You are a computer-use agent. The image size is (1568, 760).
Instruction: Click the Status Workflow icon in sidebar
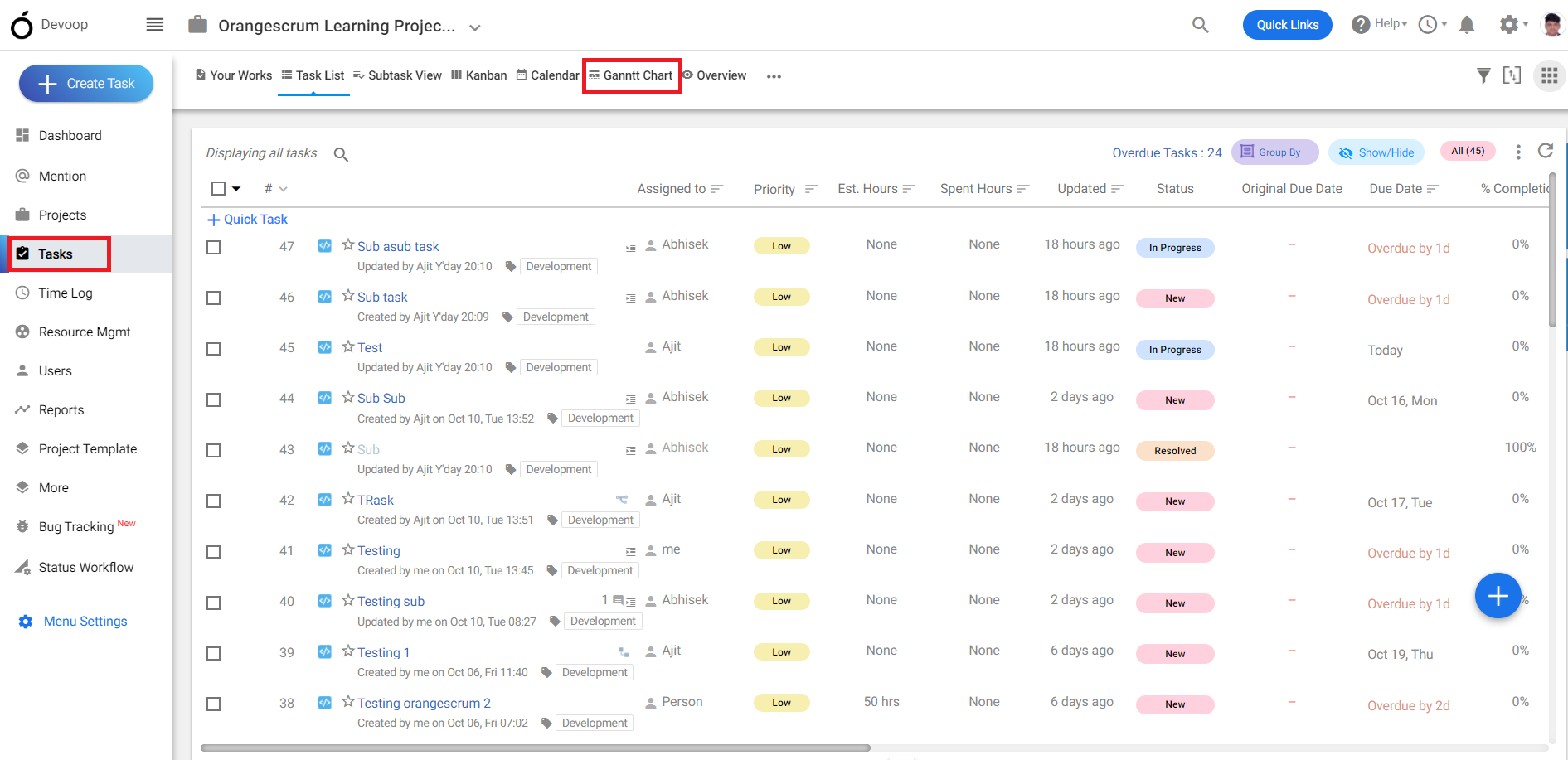point(22,567)
